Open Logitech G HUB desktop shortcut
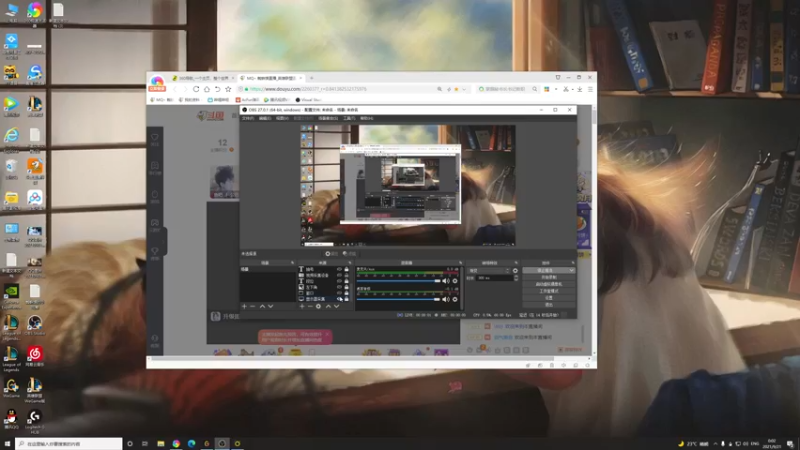The height and width of the screenshot is (450, 800). coord(35,421)
